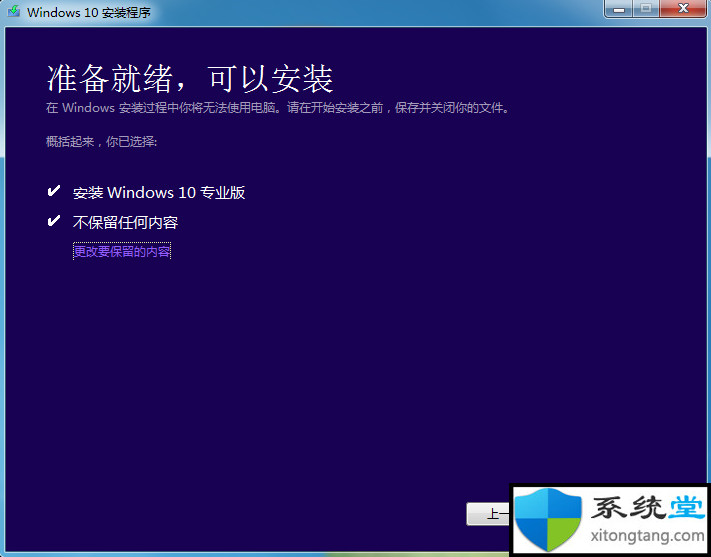Image resolution: width=711 pixels, height=557 pixels.
Task: Go back with the partly hidden 上一步 button
Action: pyautogui.click(x=488, y=514)
